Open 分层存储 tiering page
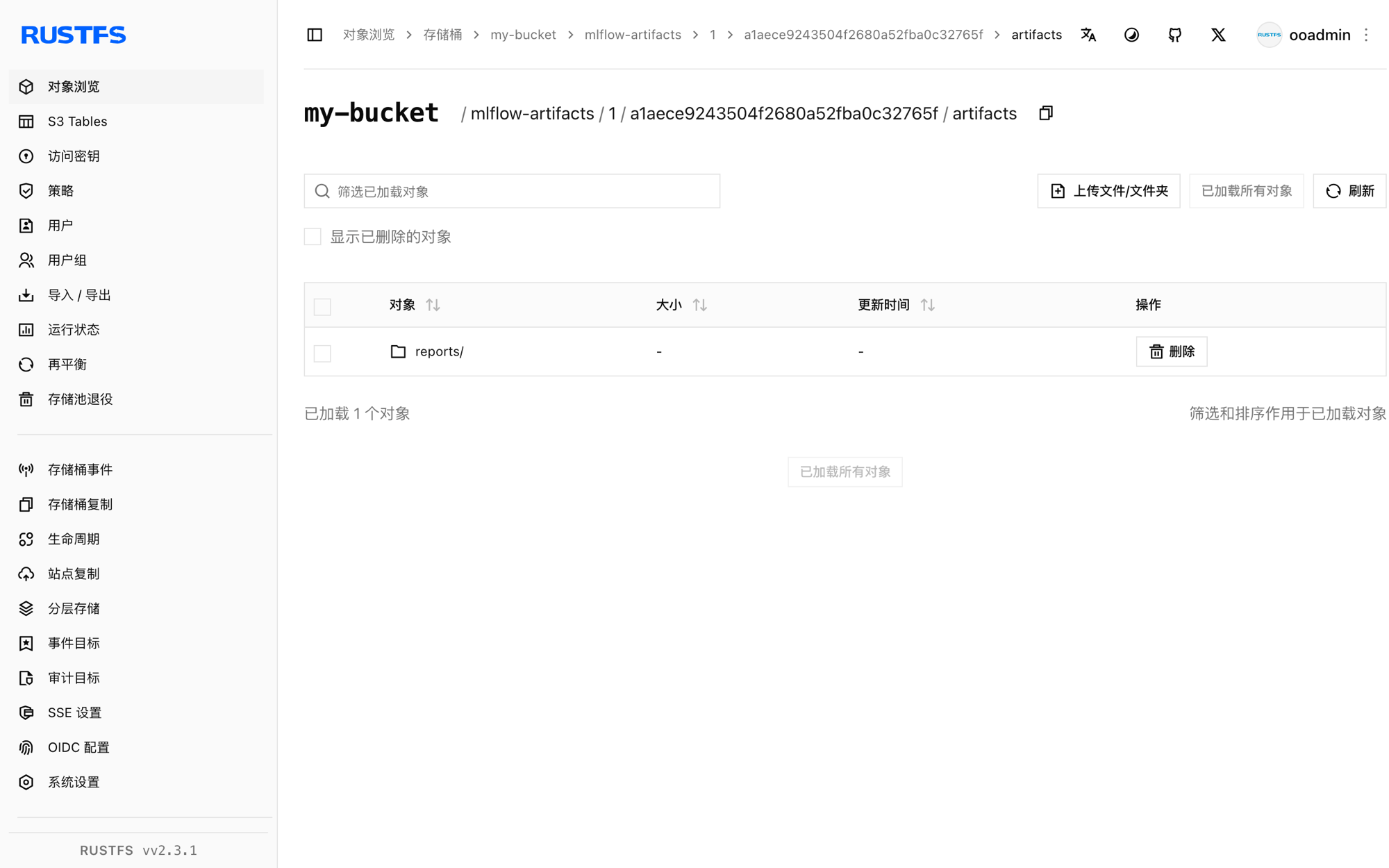This screenshot has height=868, width=1389. point(136,609)
